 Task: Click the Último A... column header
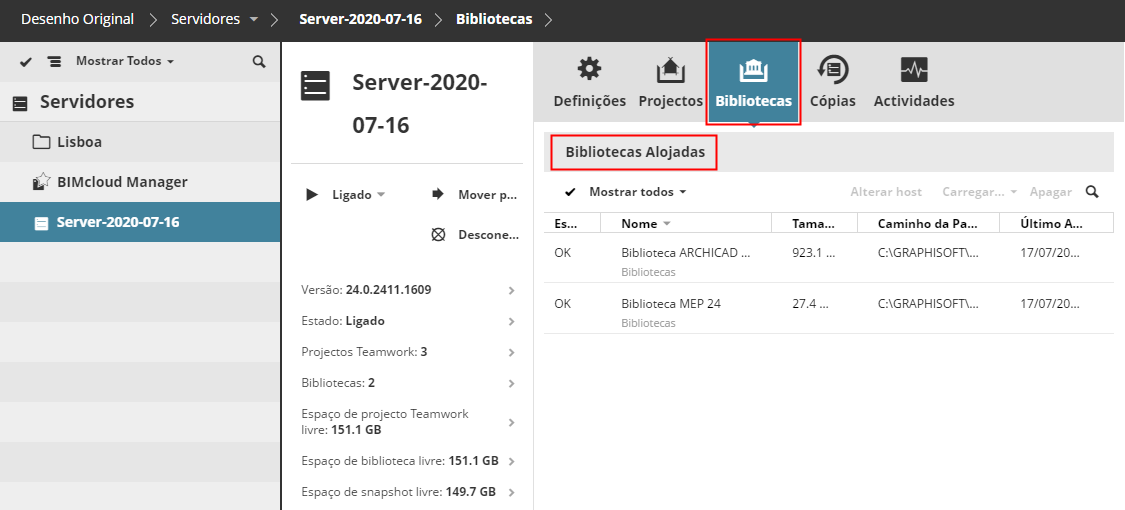[1056, 224]
